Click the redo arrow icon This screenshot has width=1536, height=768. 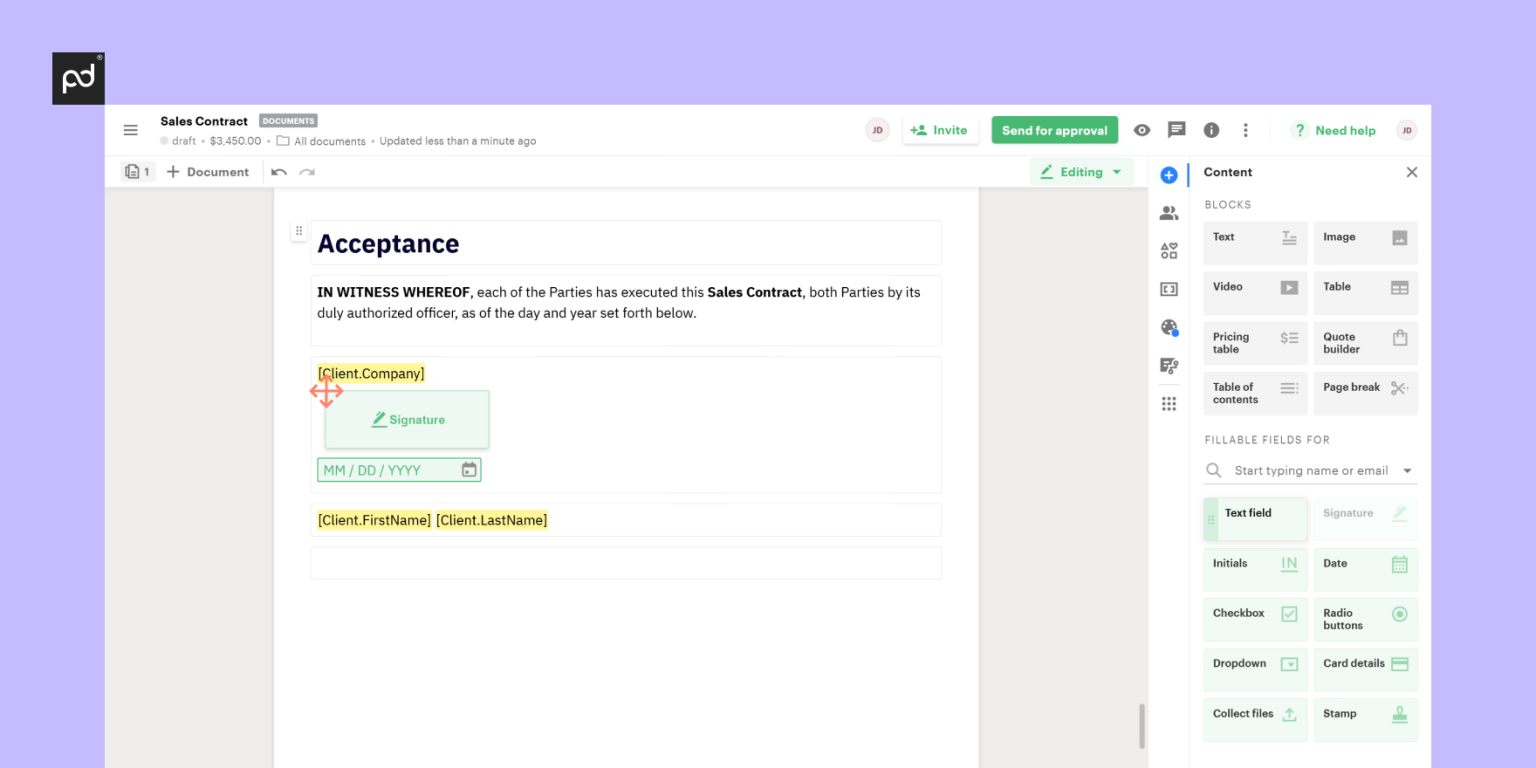coord(307,172)
